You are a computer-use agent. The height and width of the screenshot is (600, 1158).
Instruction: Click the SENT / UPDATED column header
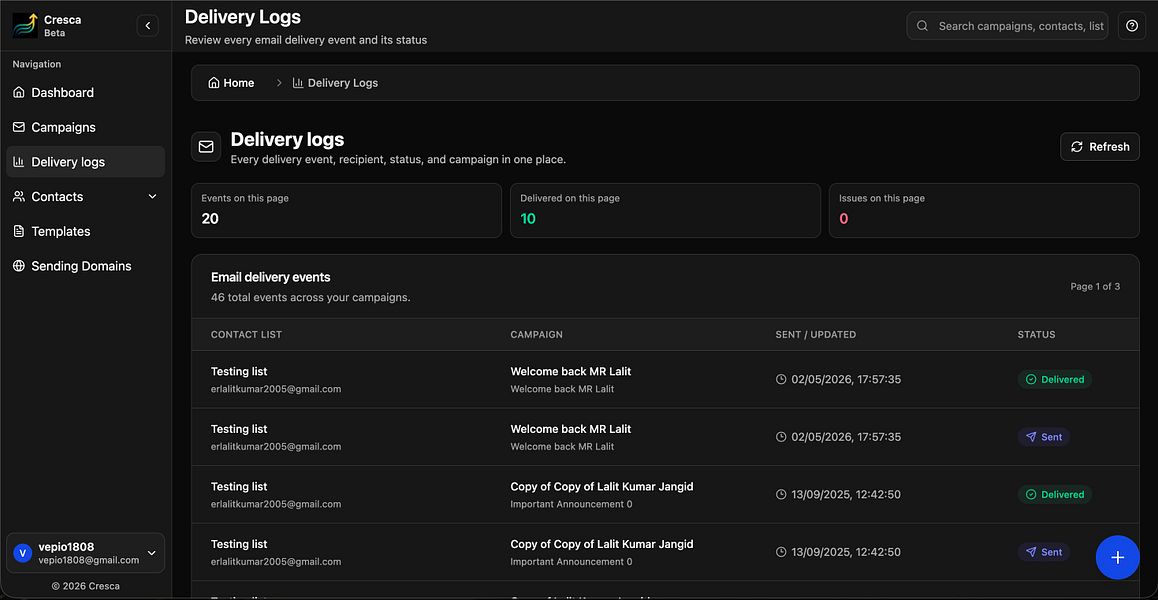click(x=816, y=335)
